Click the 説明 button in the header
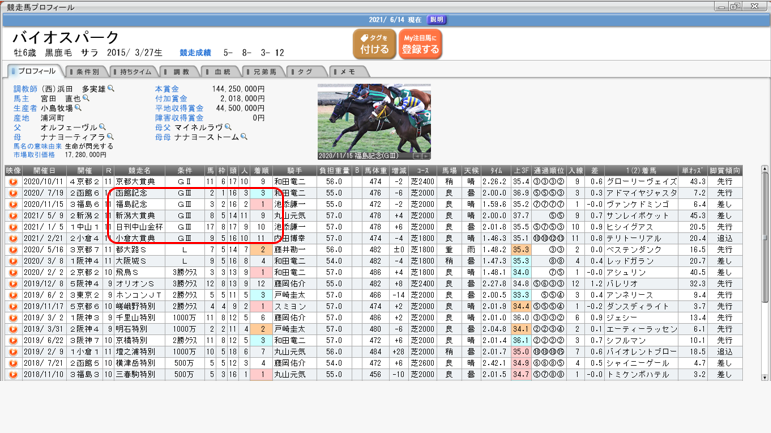 click(436, 20)
